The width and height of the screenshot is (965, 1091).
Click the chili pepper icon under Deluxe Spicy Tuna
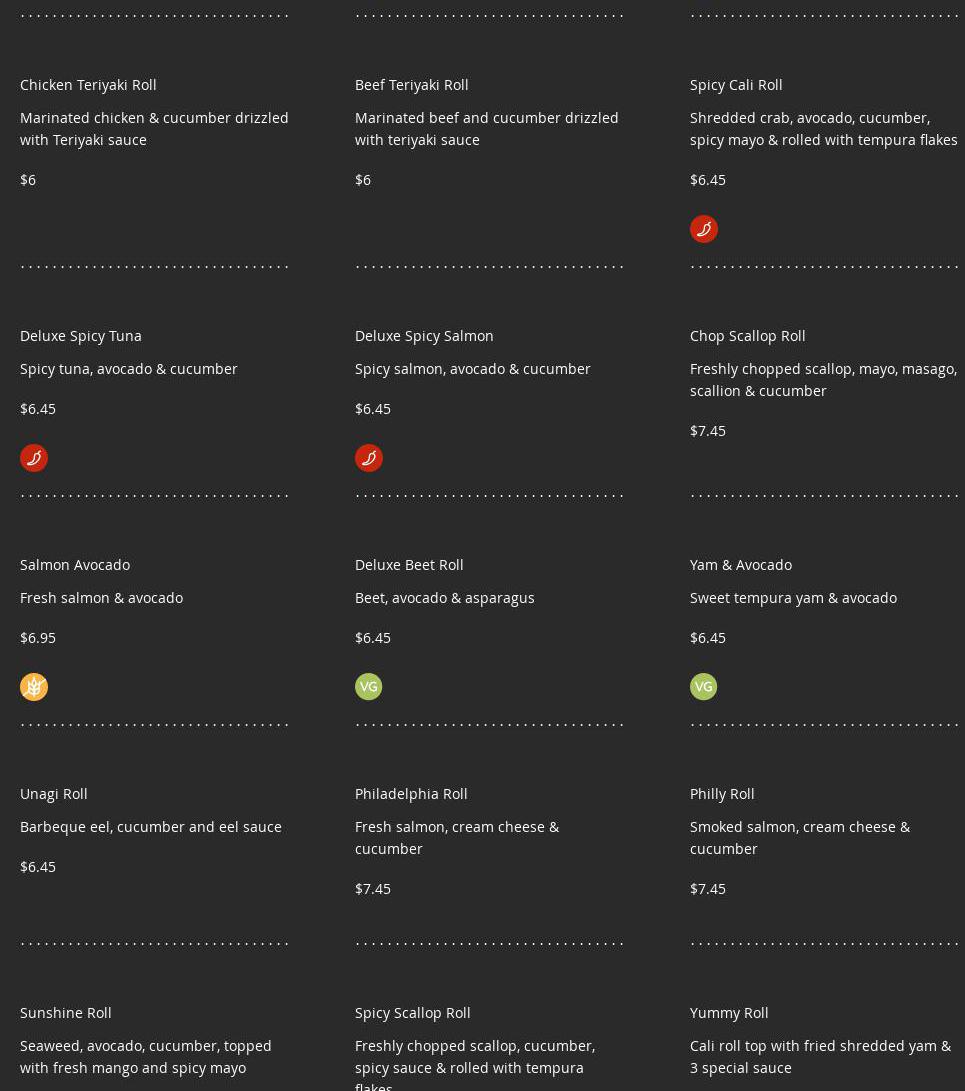[33, 458]
